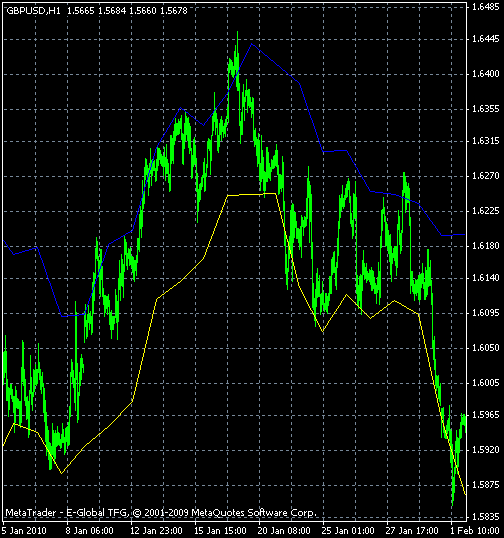Viewport: 504px width, 538px height.
Task: Click the 1.5875 price axis label
Action: tap(485, 484)
